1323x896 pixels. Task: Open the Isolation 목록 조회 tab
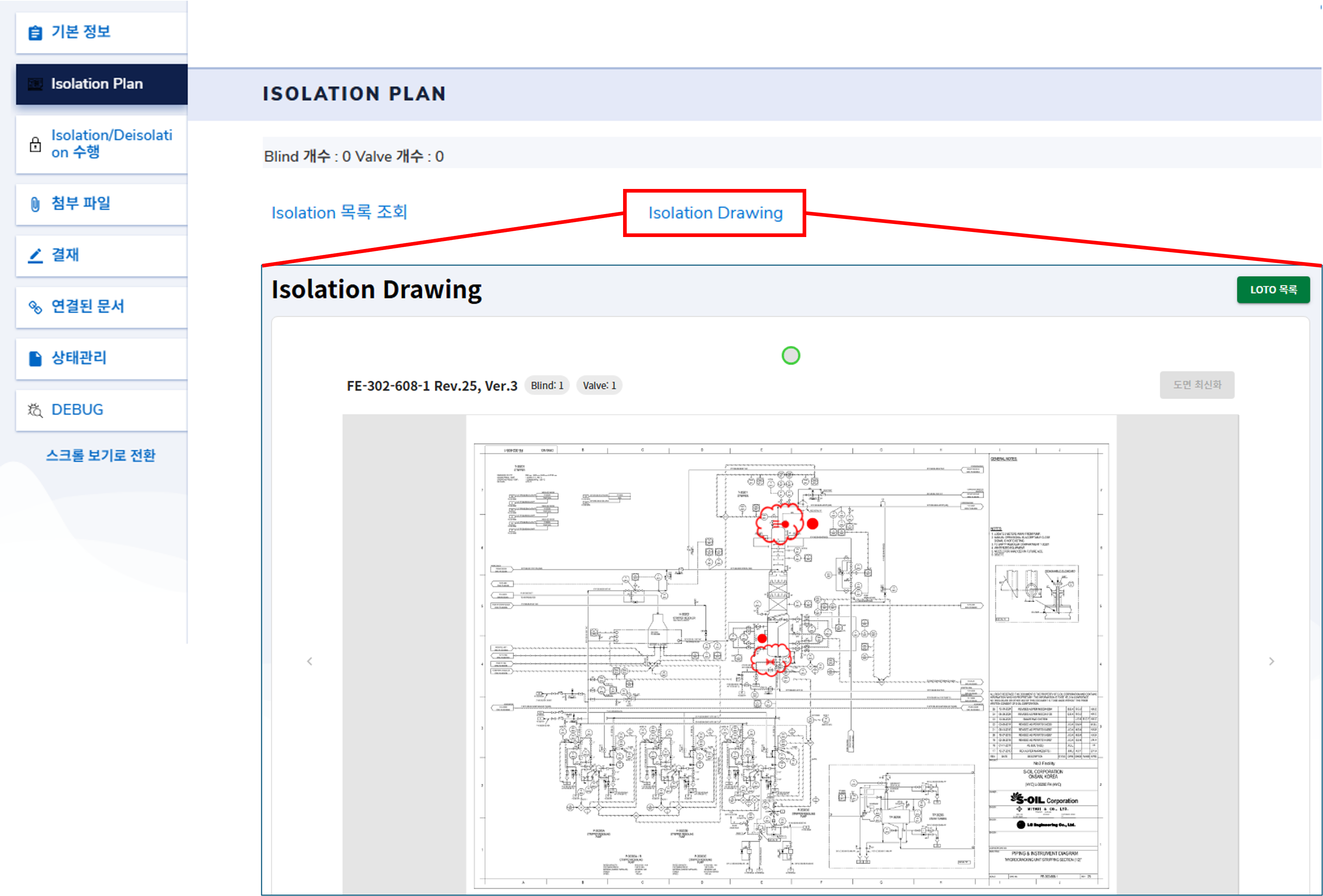point(339,213)
